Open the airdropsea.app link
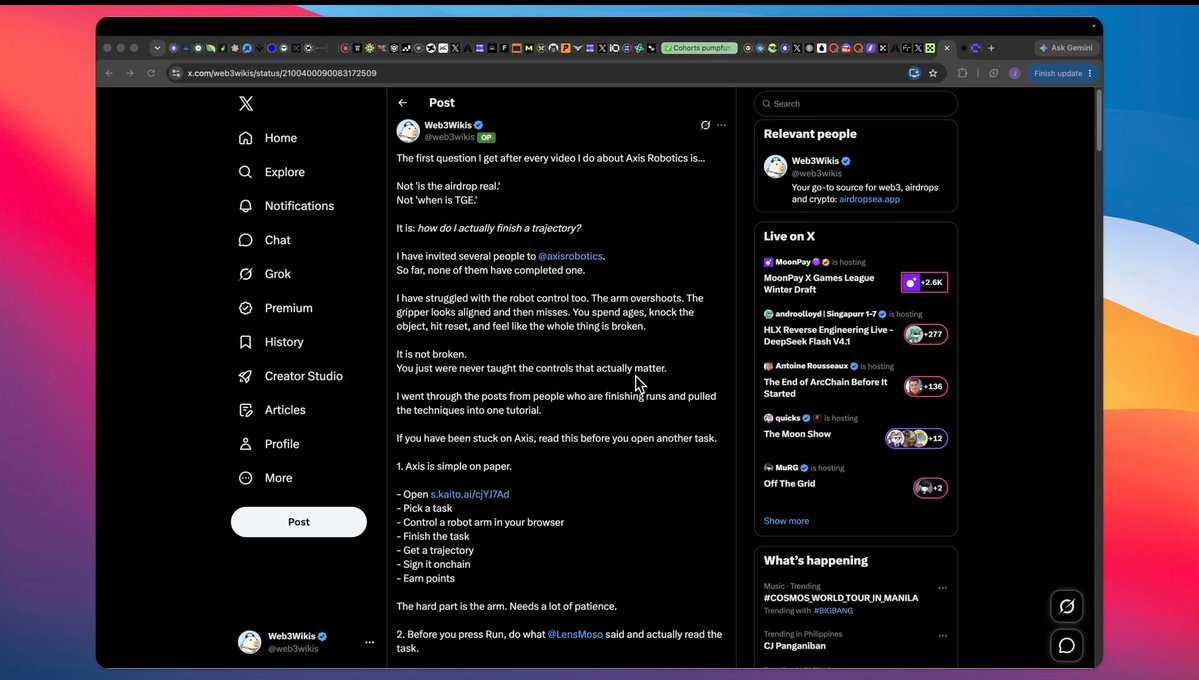This screenshot has width=1199, height=680. point(869,199)
